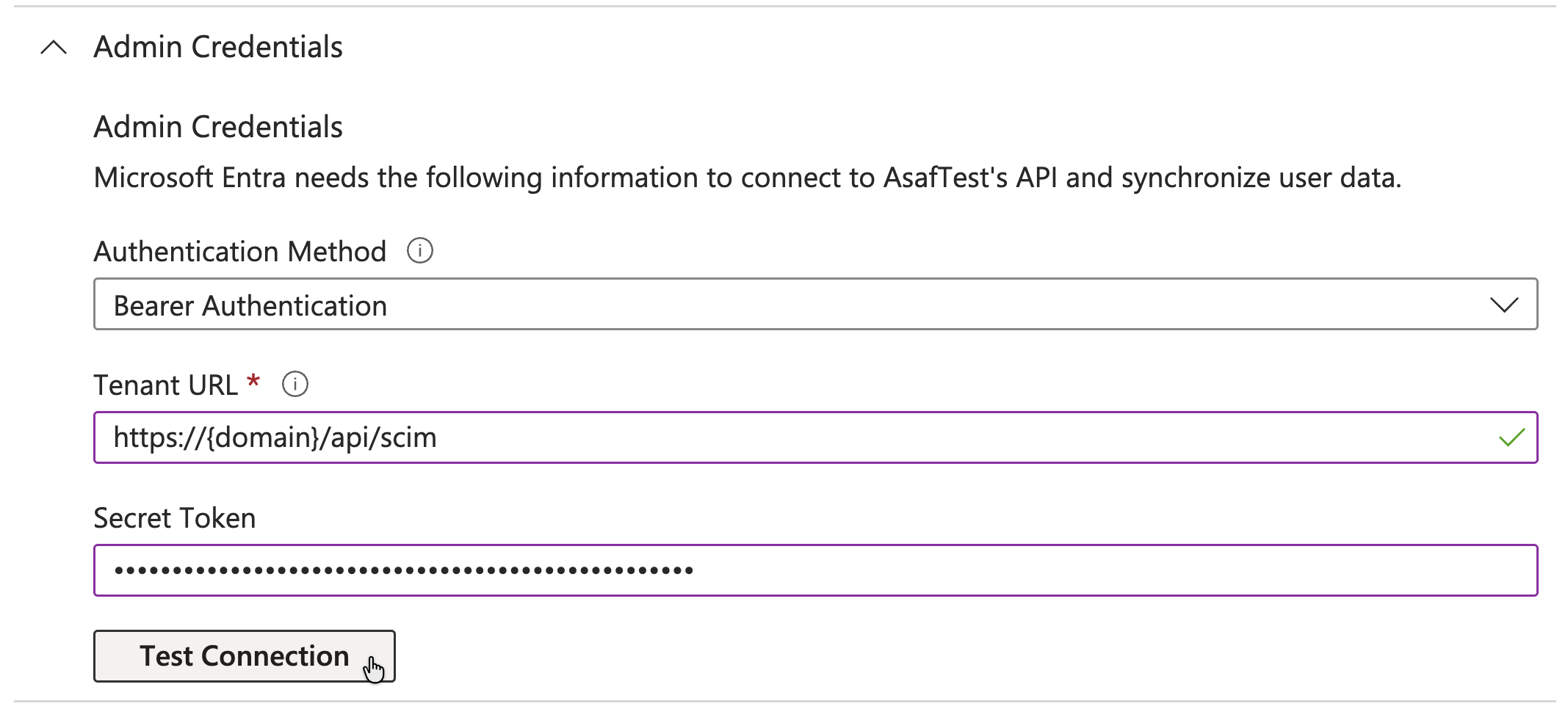The width and height of the screenshot is (1568, 709).
Task: Click the Secret Token label
Action: pos(175,518)
